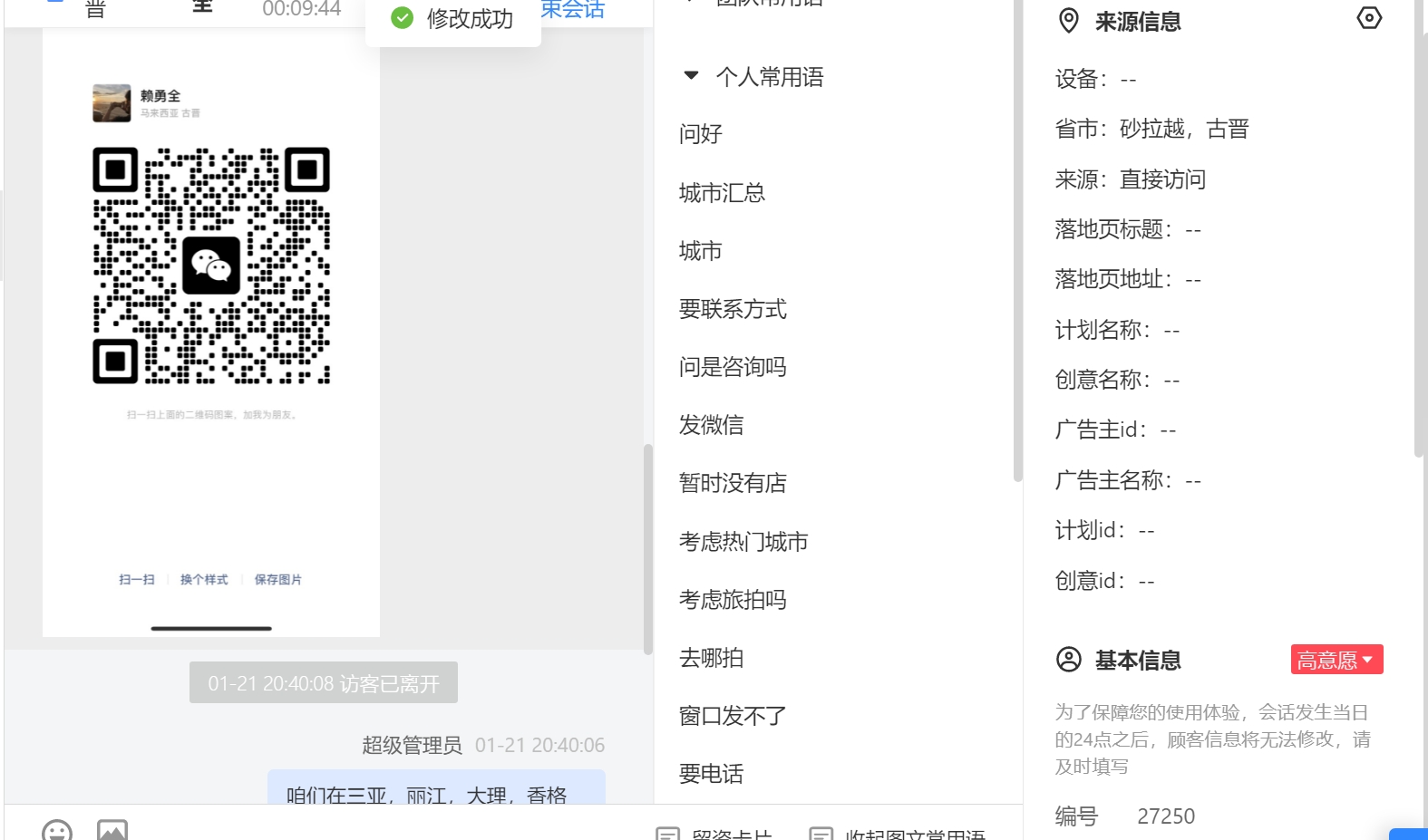
Task: Click the visitor number 27250
Action: click(x=1166, y=816)
